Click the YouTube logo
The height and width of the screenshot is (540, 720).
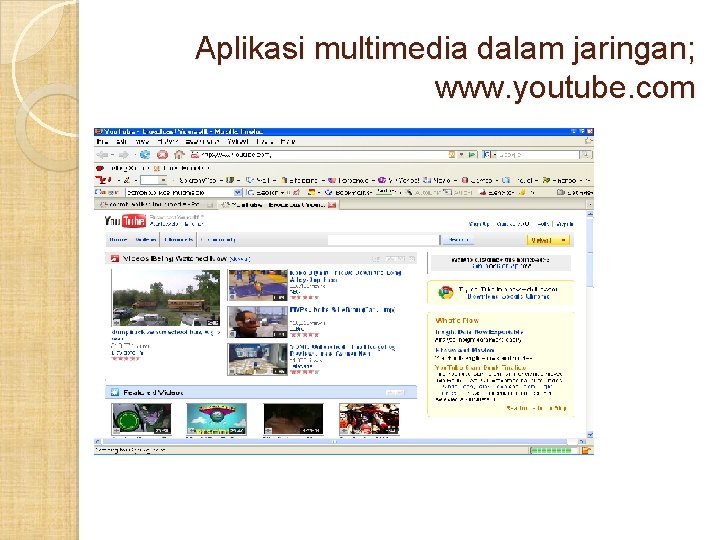coord(125,221)
